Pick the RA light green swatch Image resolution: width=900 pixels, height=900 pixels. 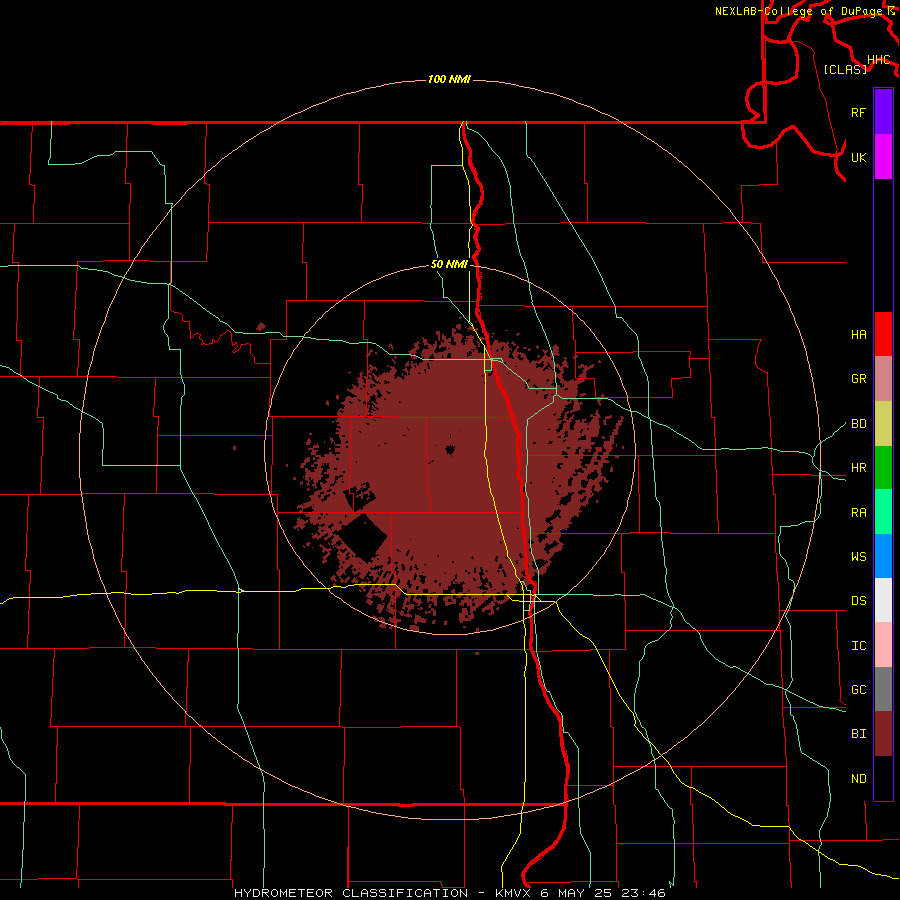click(883, 512)
